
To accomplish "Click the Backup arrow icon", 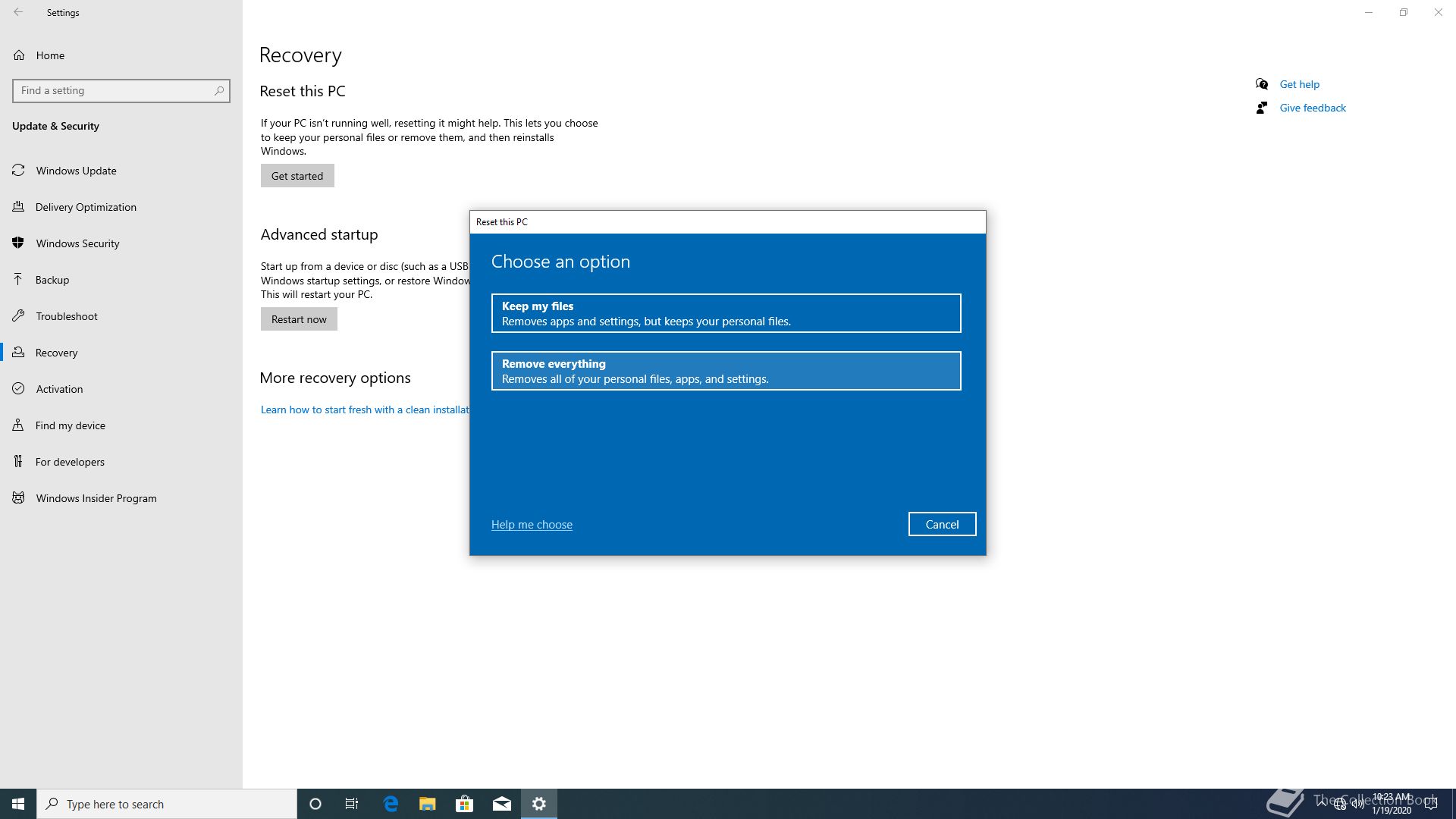I will click(x=19, y=280).
